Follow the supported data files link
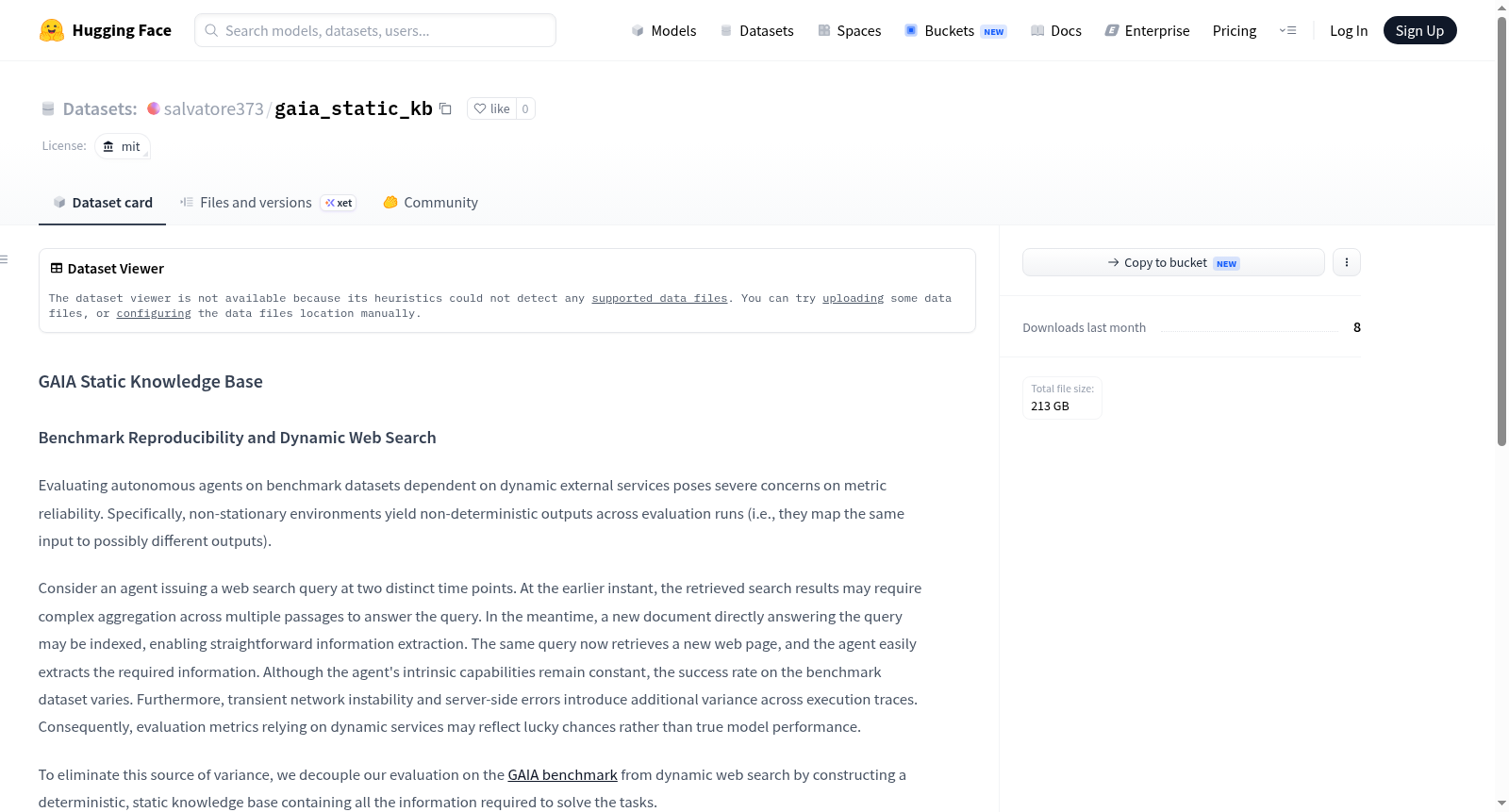The image size is (1509, 812). coord(659,299)
